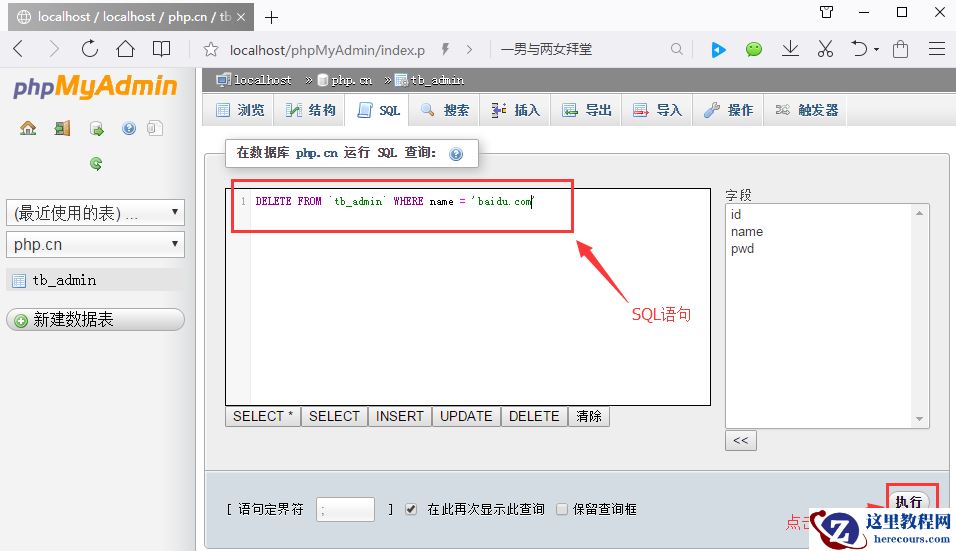Create new table (新建数据表) button
The width and height of the screenshot is (956, 551).
coord(95,320)
